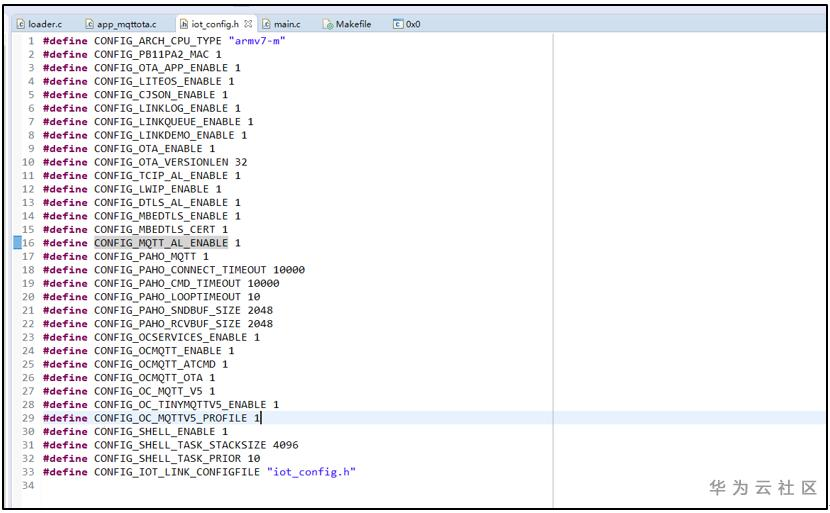Switch to the main.c tab
The width and height of the screenshot is (830, 513).
coord(282,24)
